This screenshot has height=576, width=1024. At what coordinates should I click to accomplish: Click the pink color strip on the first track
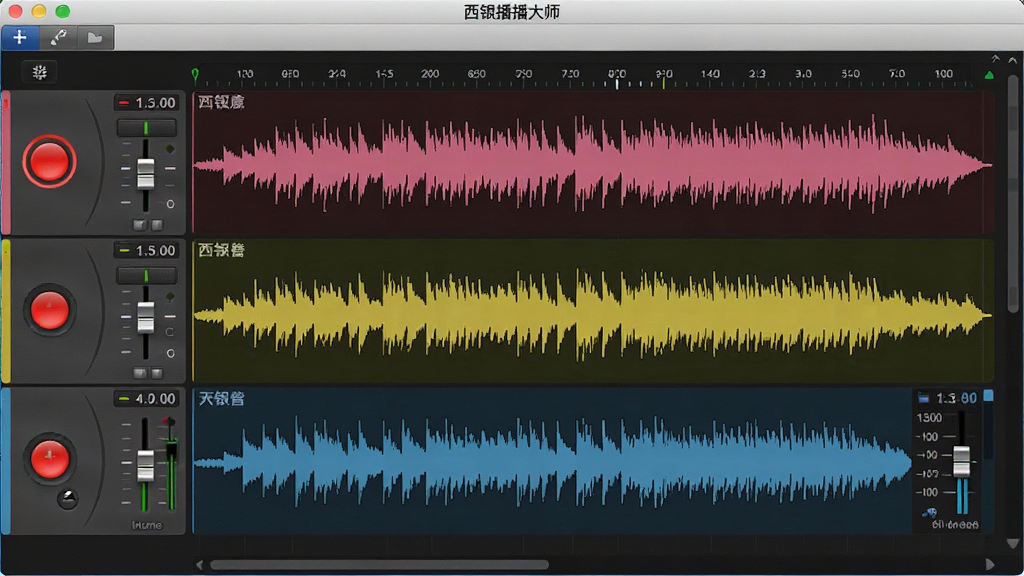tap(6, 163)
